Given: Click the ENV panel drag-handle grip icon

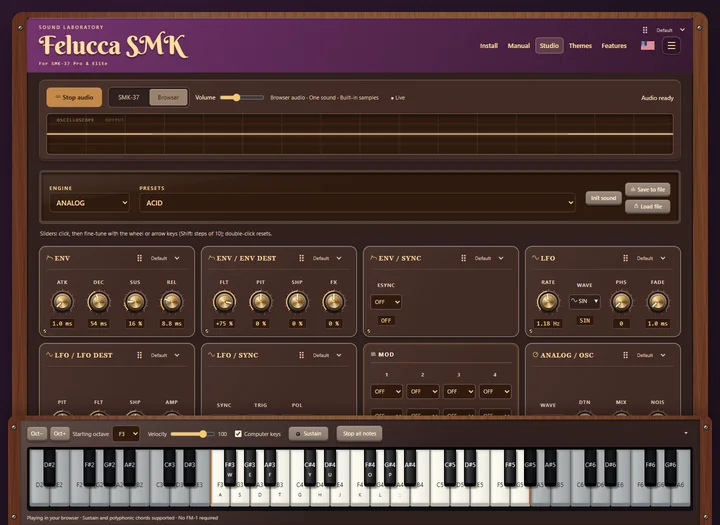Looking at the screenshot, I should pyautogui.click(x=140, y=258).
